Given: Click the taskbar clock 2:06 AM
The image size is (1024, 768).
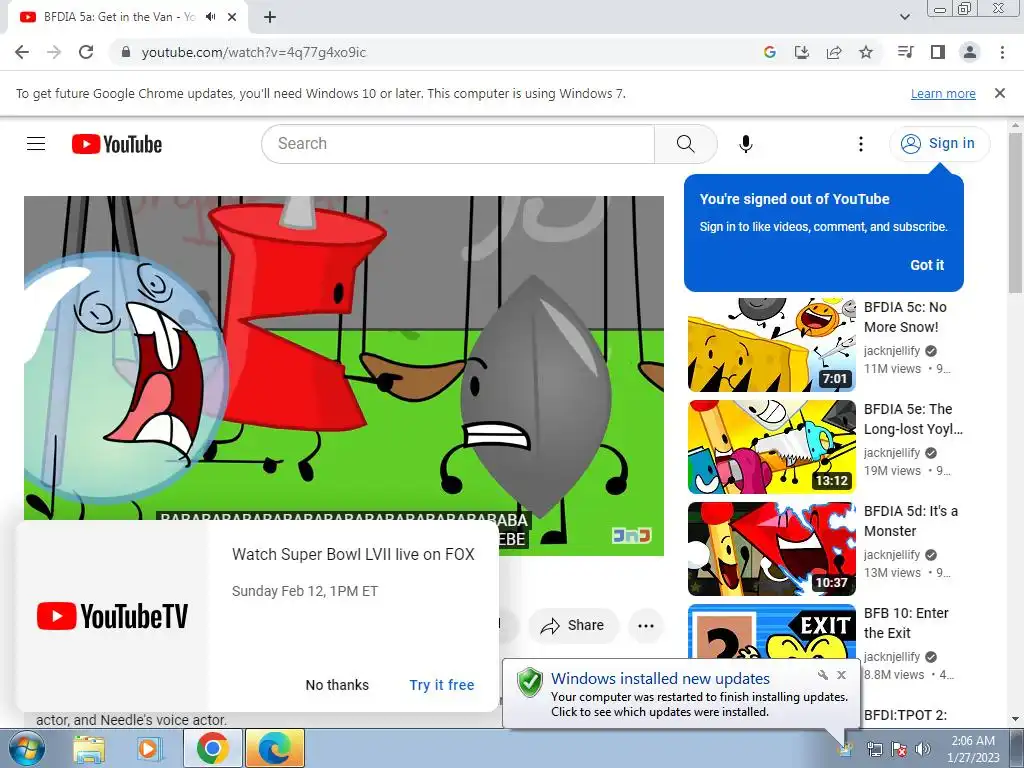Looking at the screenshot, I should tap(973, 749).
